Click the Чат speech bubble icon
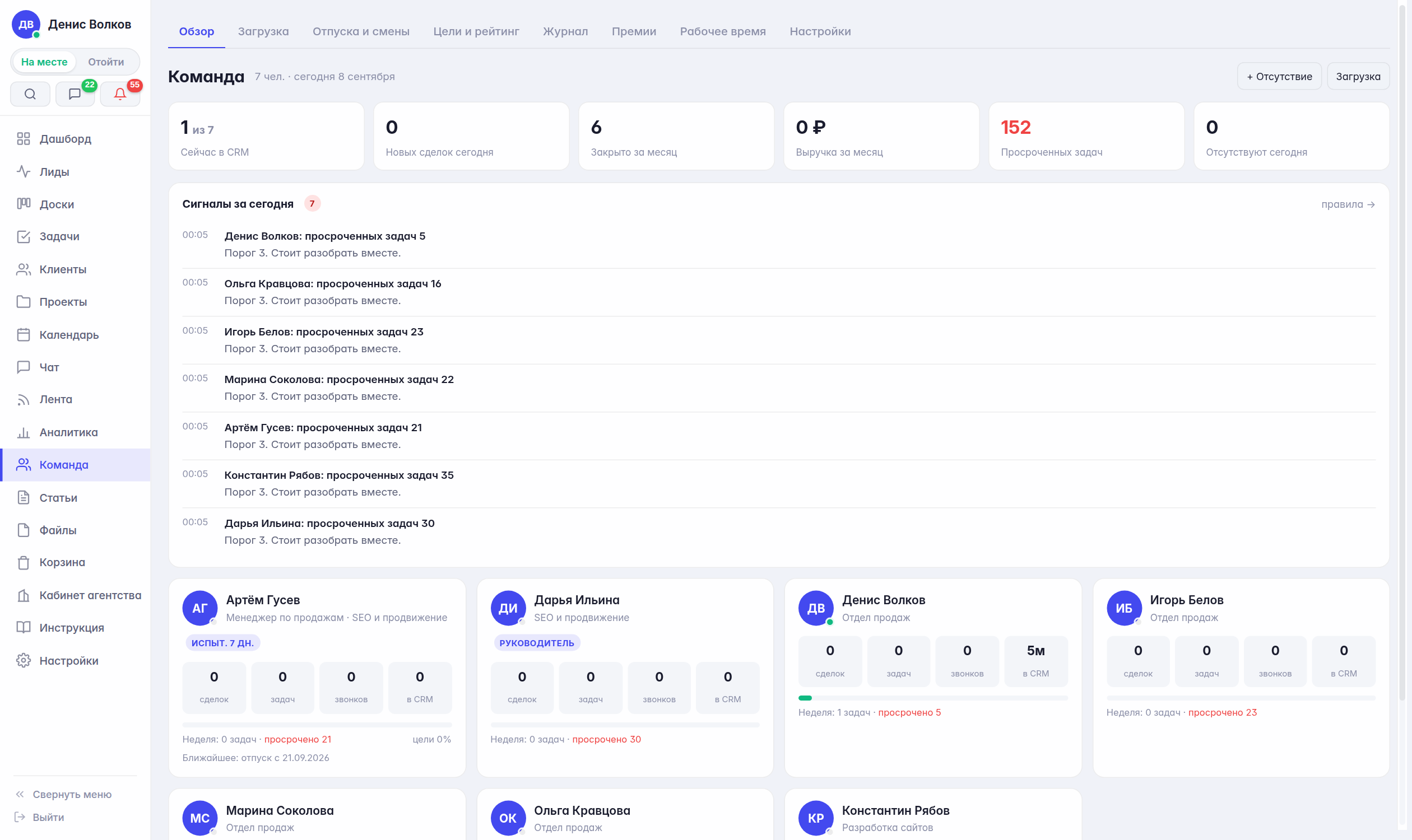This screenshot has height=840, width=1412. pyautogui.click(x=23, y=367)
